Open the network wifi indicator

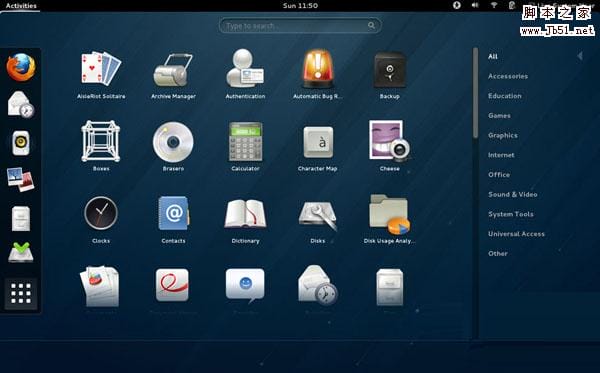pos(494,5)
